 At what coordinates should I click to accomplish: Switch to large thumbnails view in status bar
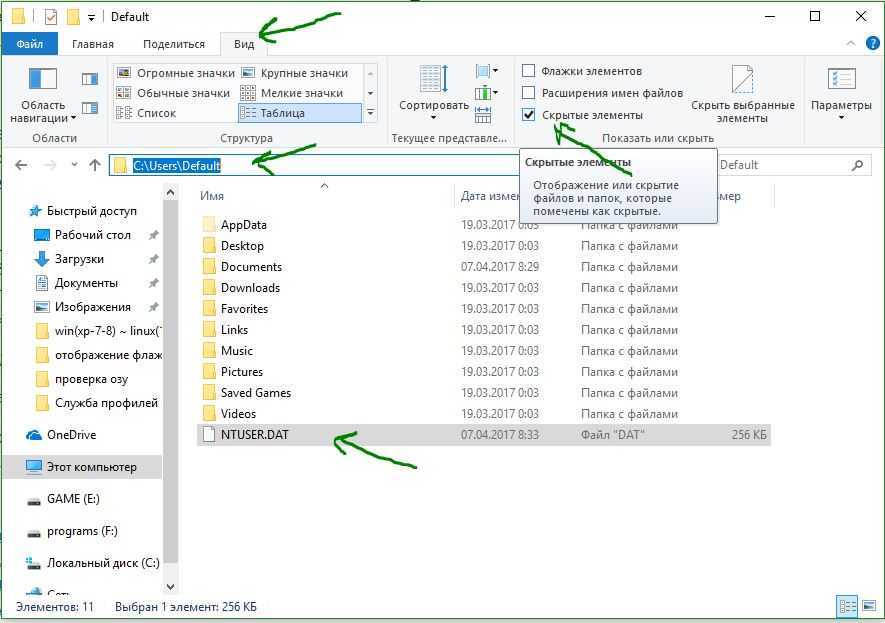[x=868, y=606]
